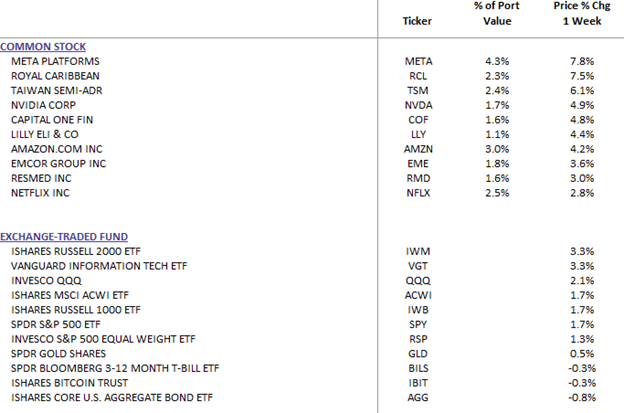
Task: Select SPY ticker symbol
Action: (x=418, y=324)
